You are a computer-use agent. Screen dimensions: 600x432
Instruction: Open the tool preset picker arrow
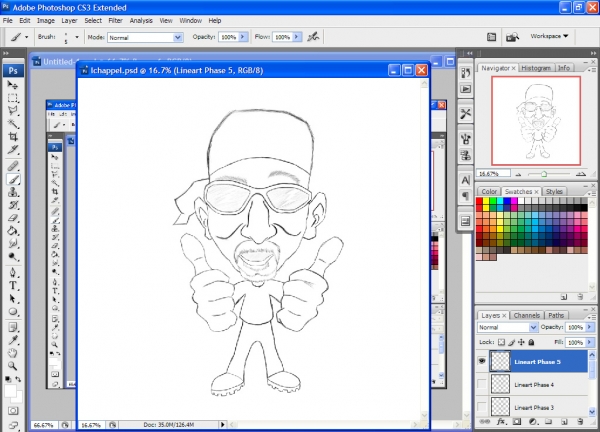(26, 37)
